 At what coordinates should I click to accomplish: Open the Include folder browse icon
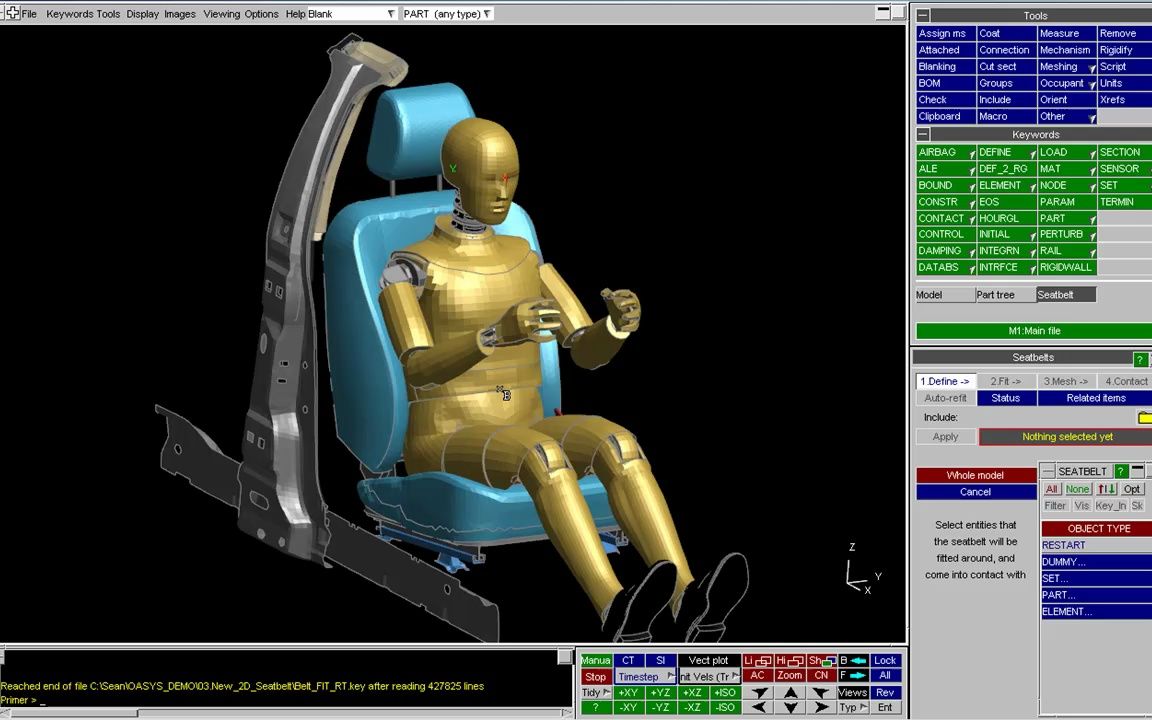click(1144, 417)
